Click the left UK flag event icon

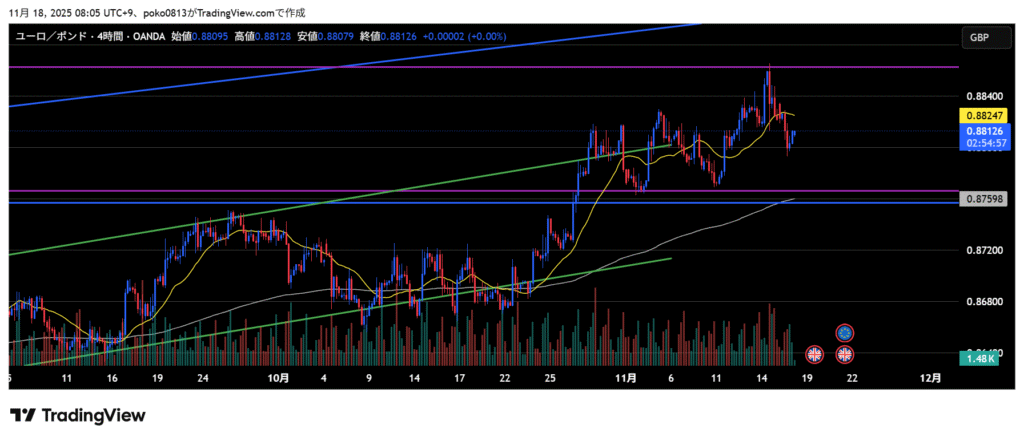coord(814,354)
